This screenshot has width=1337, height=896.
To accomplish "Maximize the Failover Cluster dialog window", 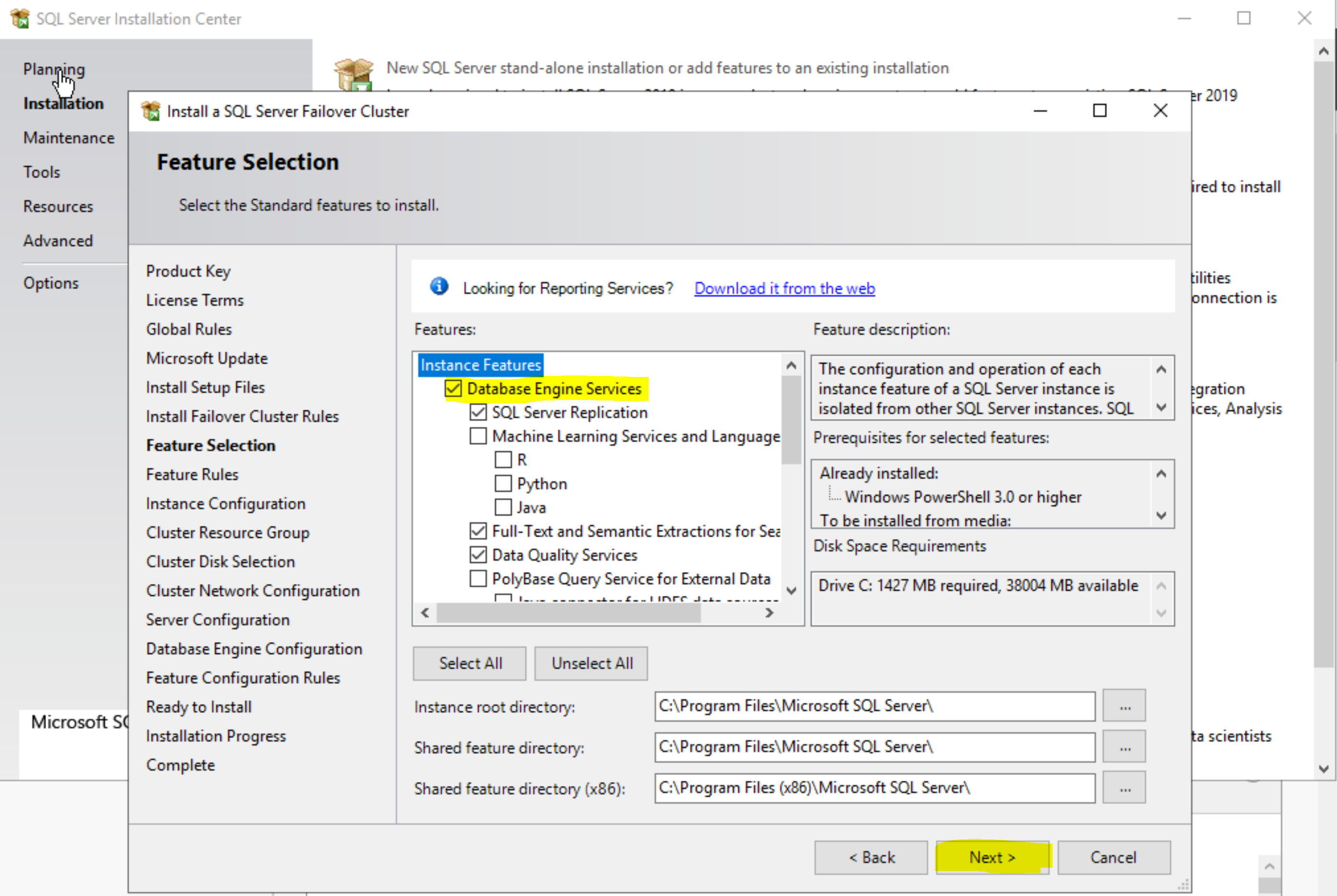I will click(1100, 110).
